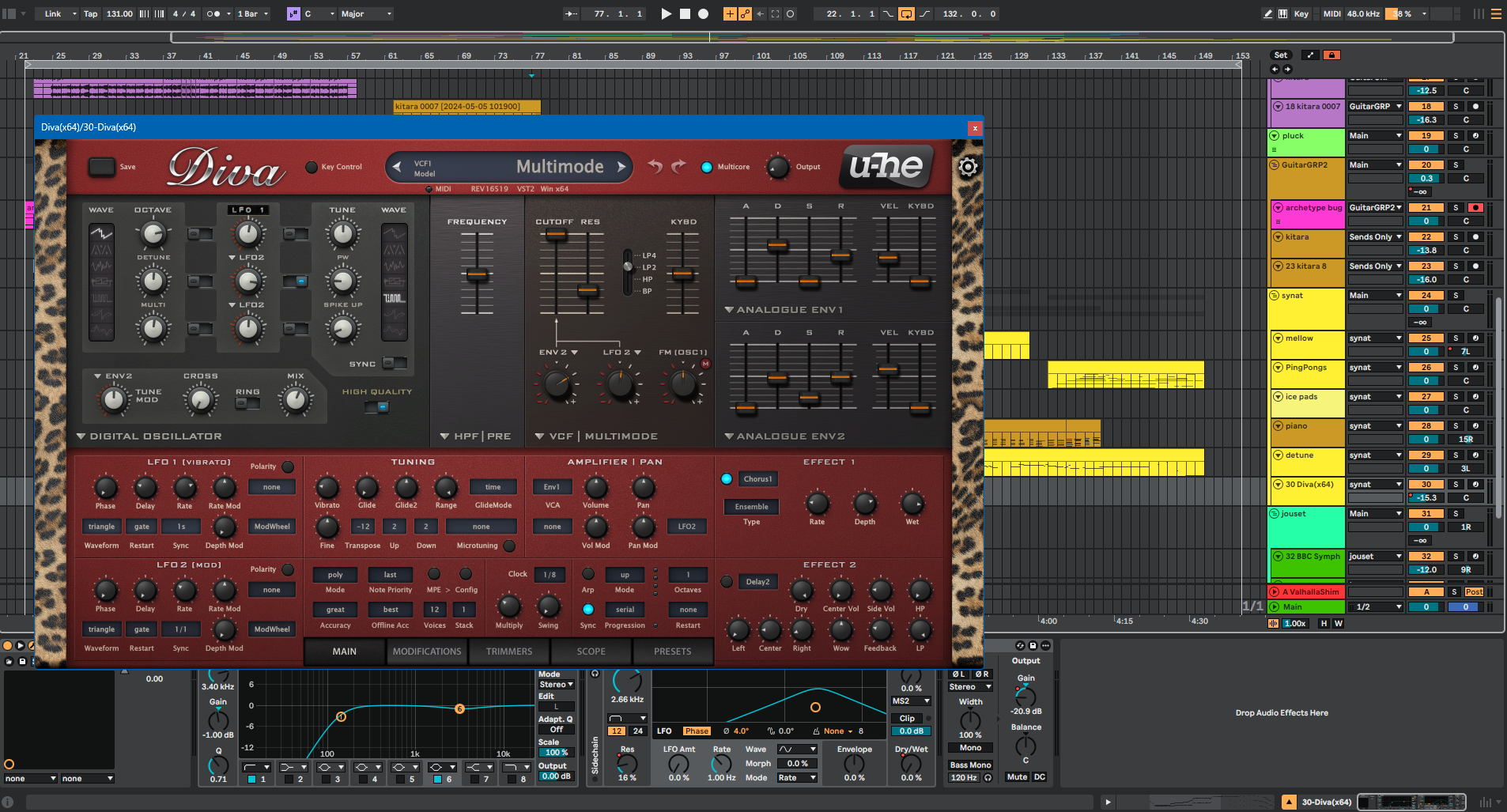Toggle Lock Envelopes icon beside Set

pos(1332,55)
